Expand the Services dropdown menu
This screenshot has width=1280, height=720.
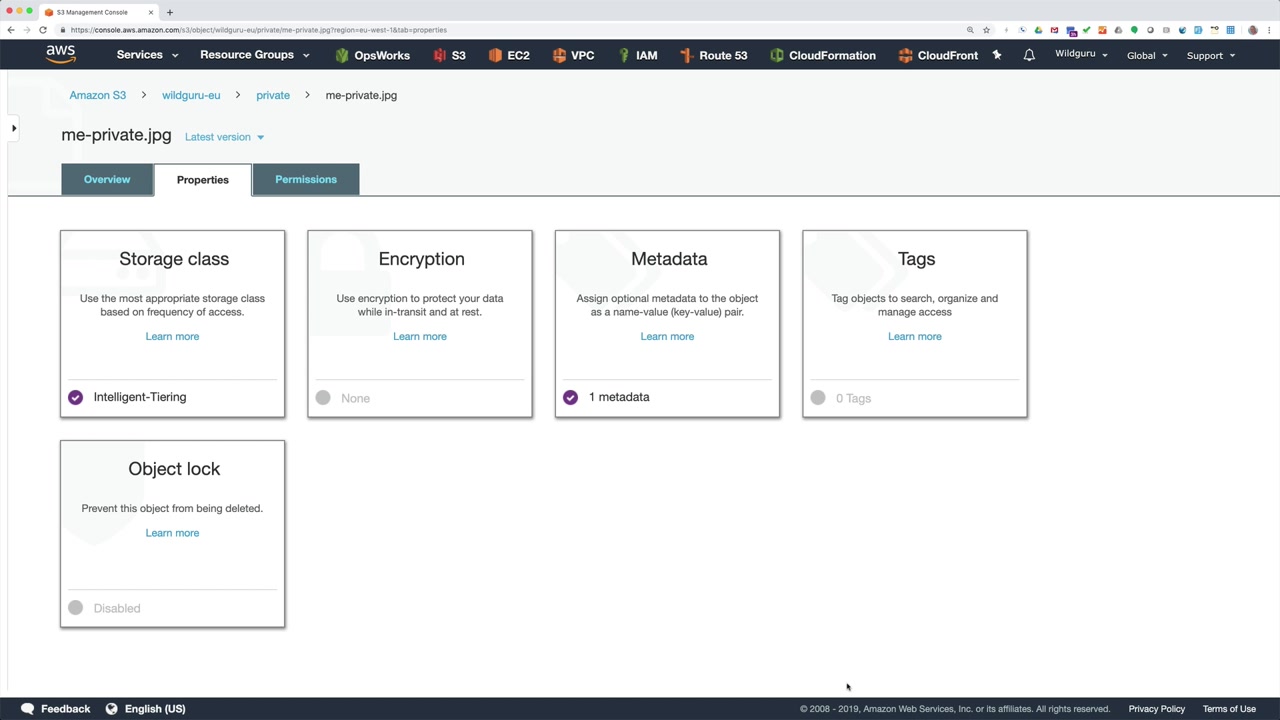[x=147, y=55]
